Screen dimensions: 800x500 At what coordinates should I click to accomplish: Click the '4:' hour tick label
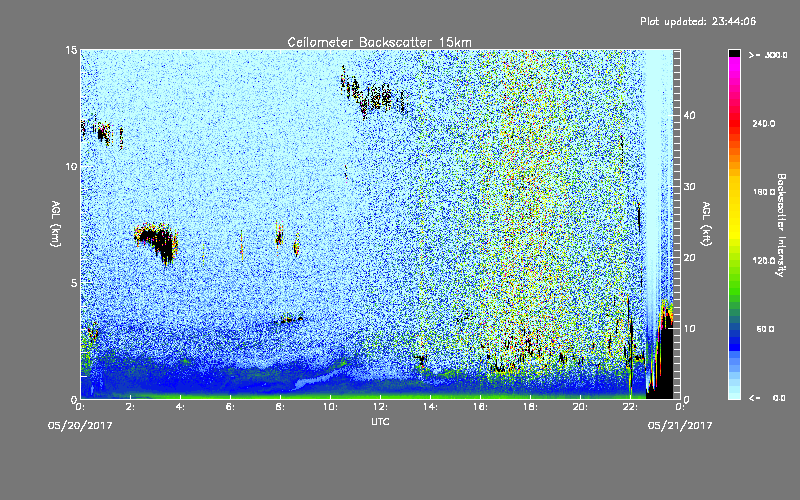(181, 407)
